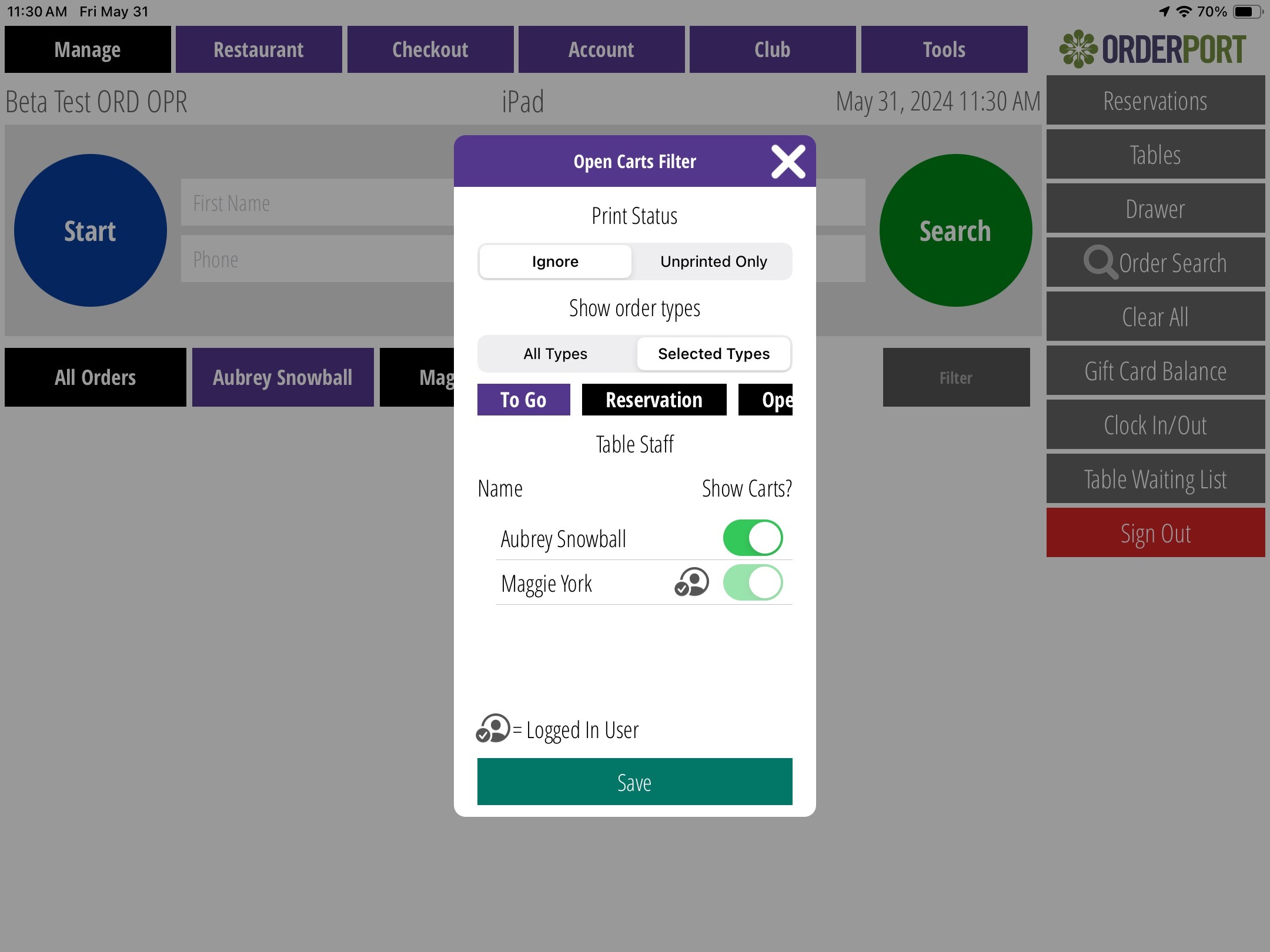This screenshot has height=952, width=1270.
Task: Open the Tools menu tab
Action: point(944,49)
